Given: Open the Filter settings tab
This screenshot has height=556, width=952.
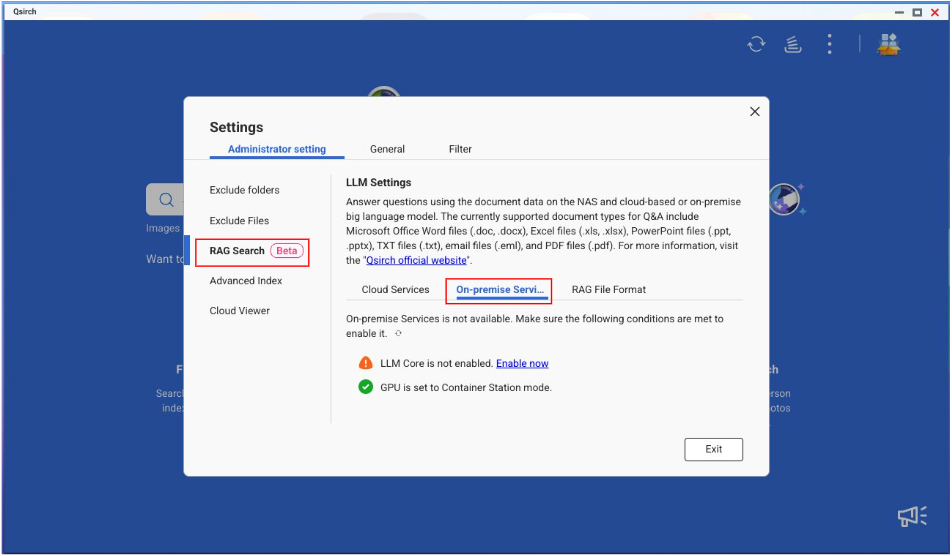Looking at the screenshot, I should (x=460, y=149).
